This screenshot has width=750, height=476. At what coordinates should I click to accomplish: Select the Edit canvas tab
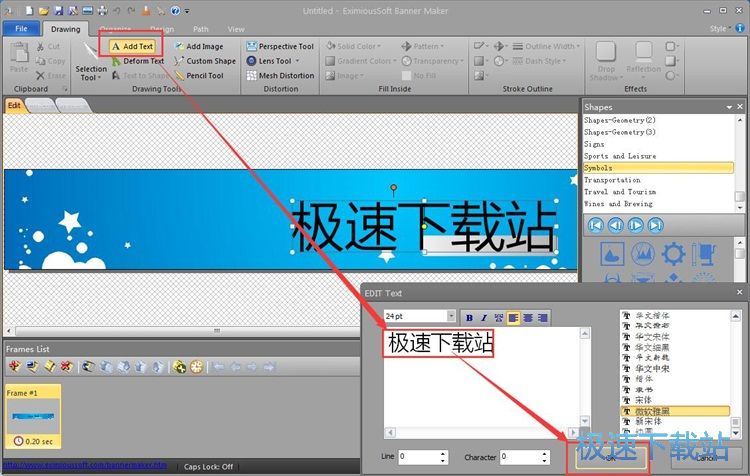click(14, 106)
